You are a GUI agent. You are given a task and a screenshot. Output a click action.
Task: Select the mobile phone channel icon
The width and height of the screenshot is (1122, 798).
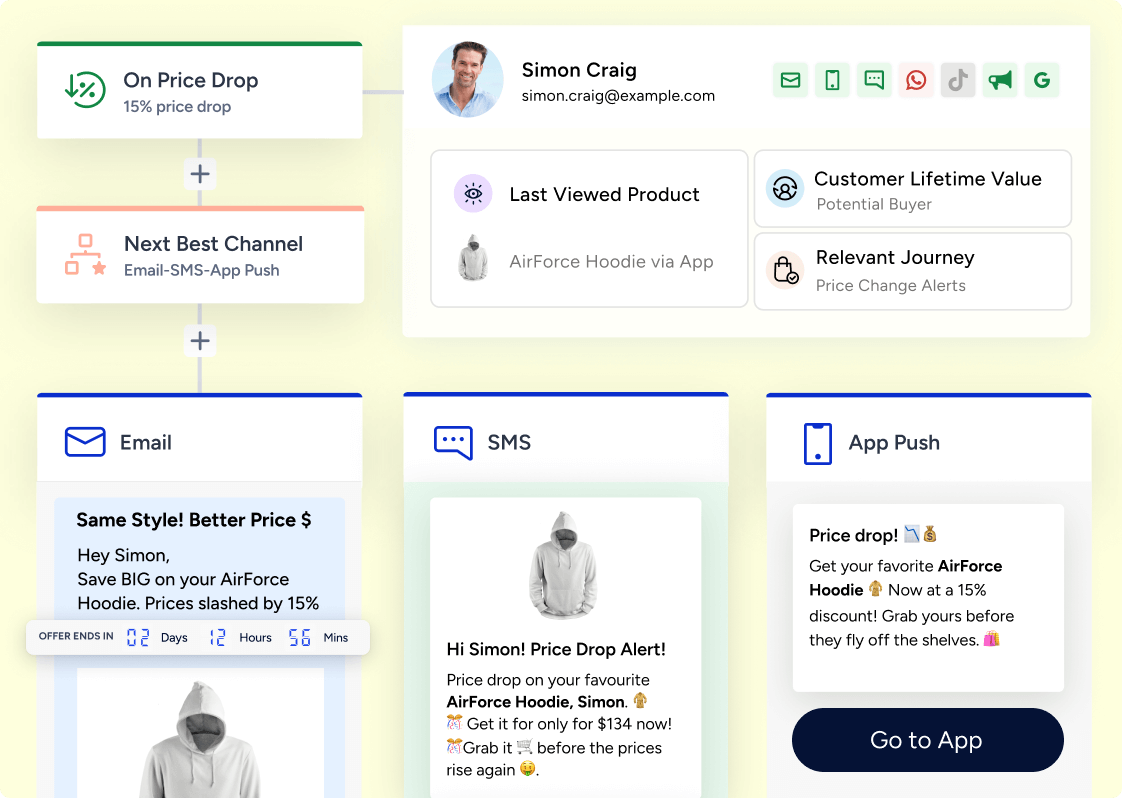[832, 81]
